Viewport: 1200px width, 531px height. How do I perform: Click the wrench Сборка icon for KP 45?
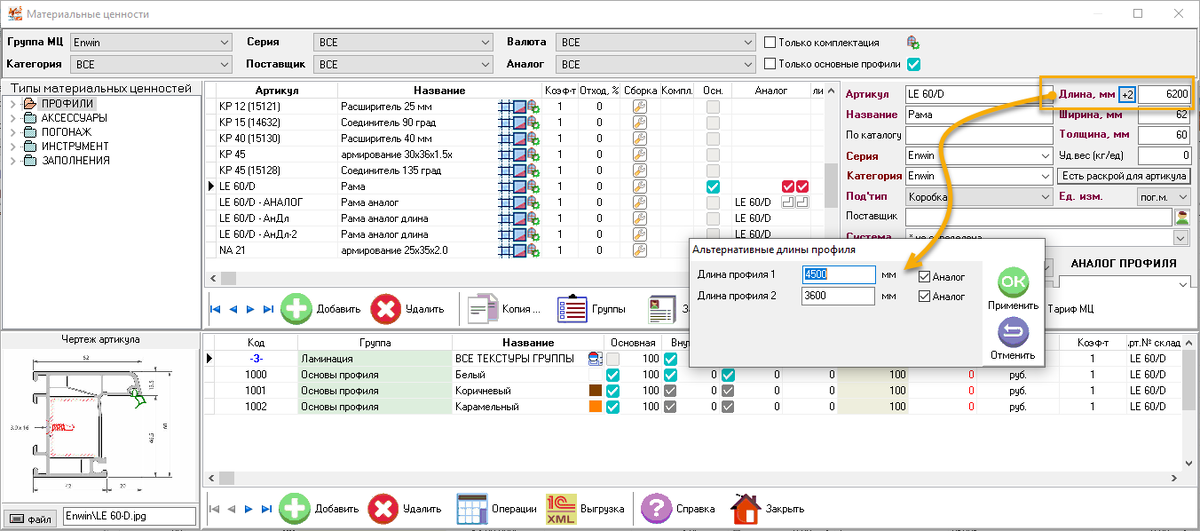pos(641,154)
